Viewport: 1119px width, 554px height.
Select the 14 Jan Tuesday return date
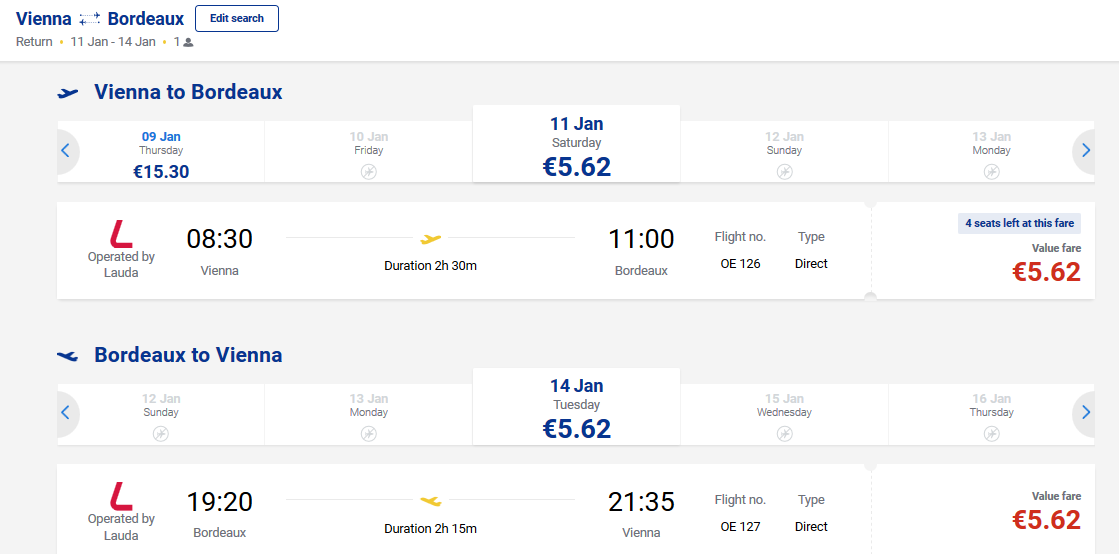[x=577, y=407]
